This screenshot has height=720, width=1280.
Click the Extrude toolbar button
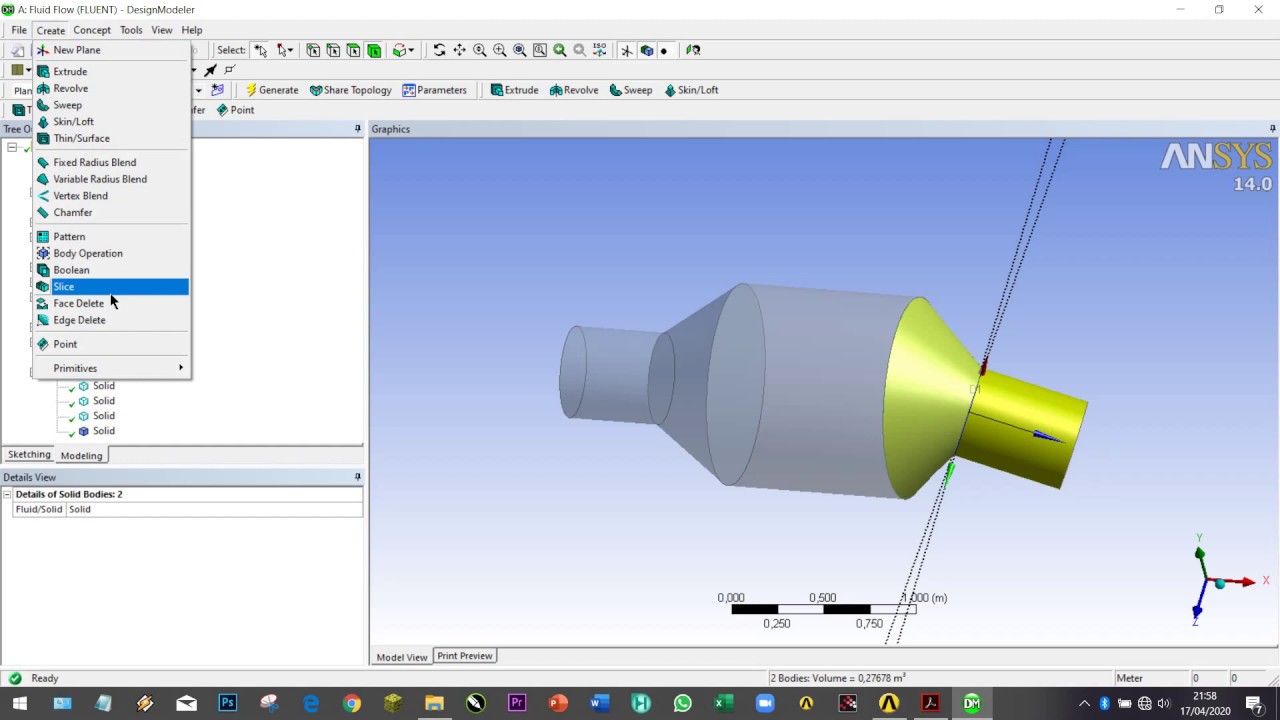click(x=515, y=90)
